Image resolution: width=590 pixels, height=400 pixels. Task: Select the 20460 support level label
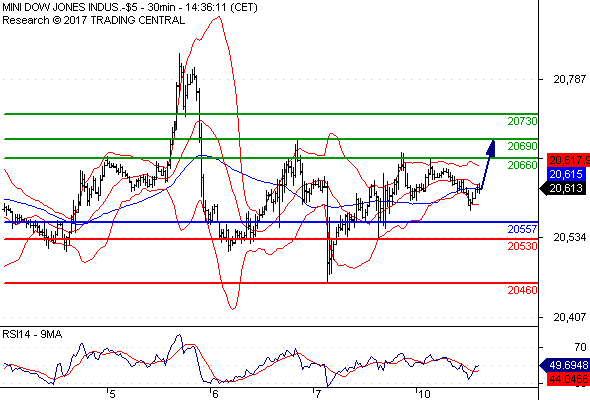click(x=522, y=290)
